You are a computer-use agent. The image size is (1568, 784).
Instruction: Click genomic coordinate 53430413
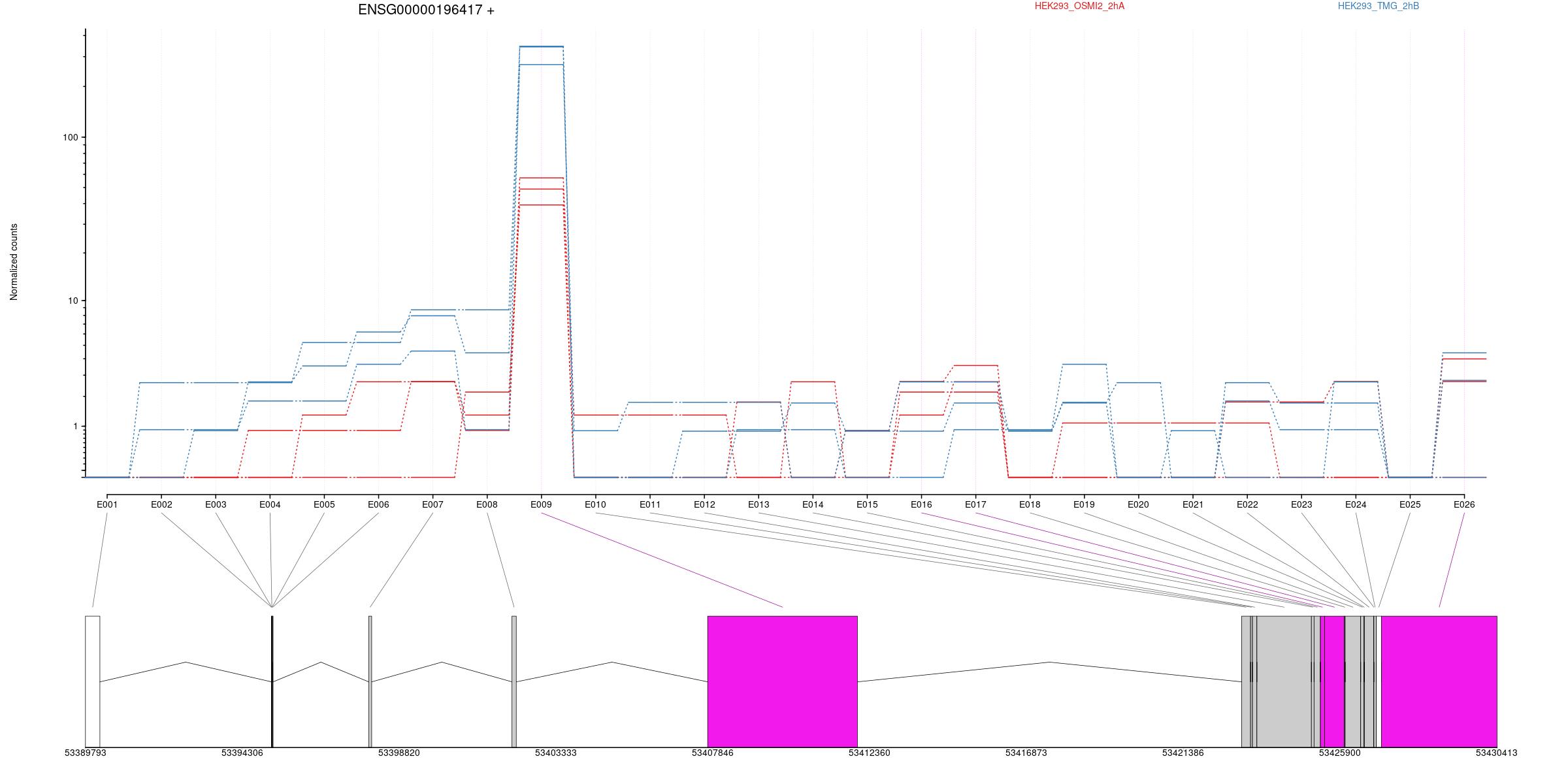click(x=1497, y=753)
